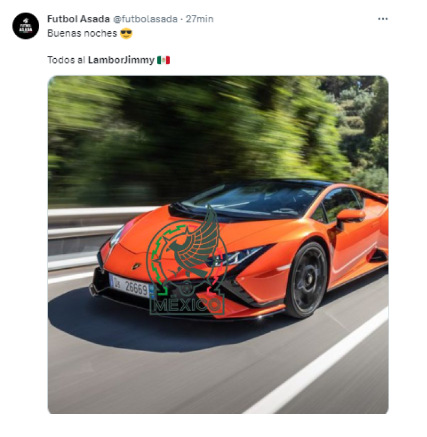Click the car's front license plate
Viewport: 427px width, 437px height.
click(x=131, y=286)
